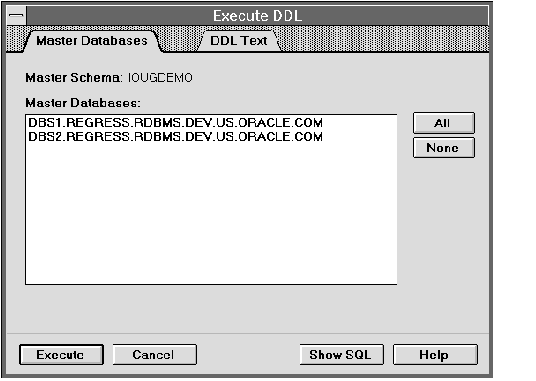
Task: Click the IOUGDEMO master schema value
Action: point(160,78)
